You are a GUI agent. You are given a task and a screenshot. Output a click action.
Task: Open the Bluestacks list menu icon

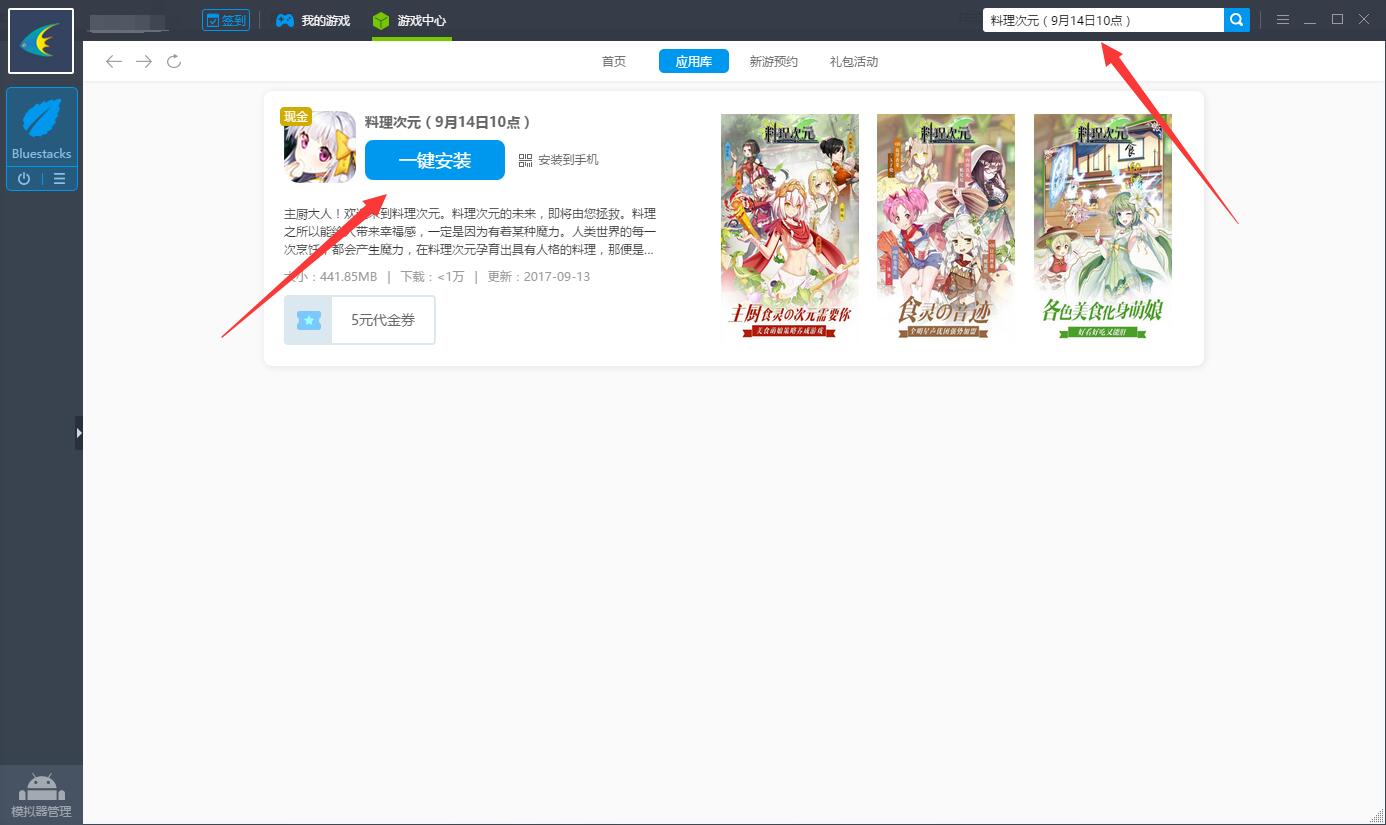[59, 179]
